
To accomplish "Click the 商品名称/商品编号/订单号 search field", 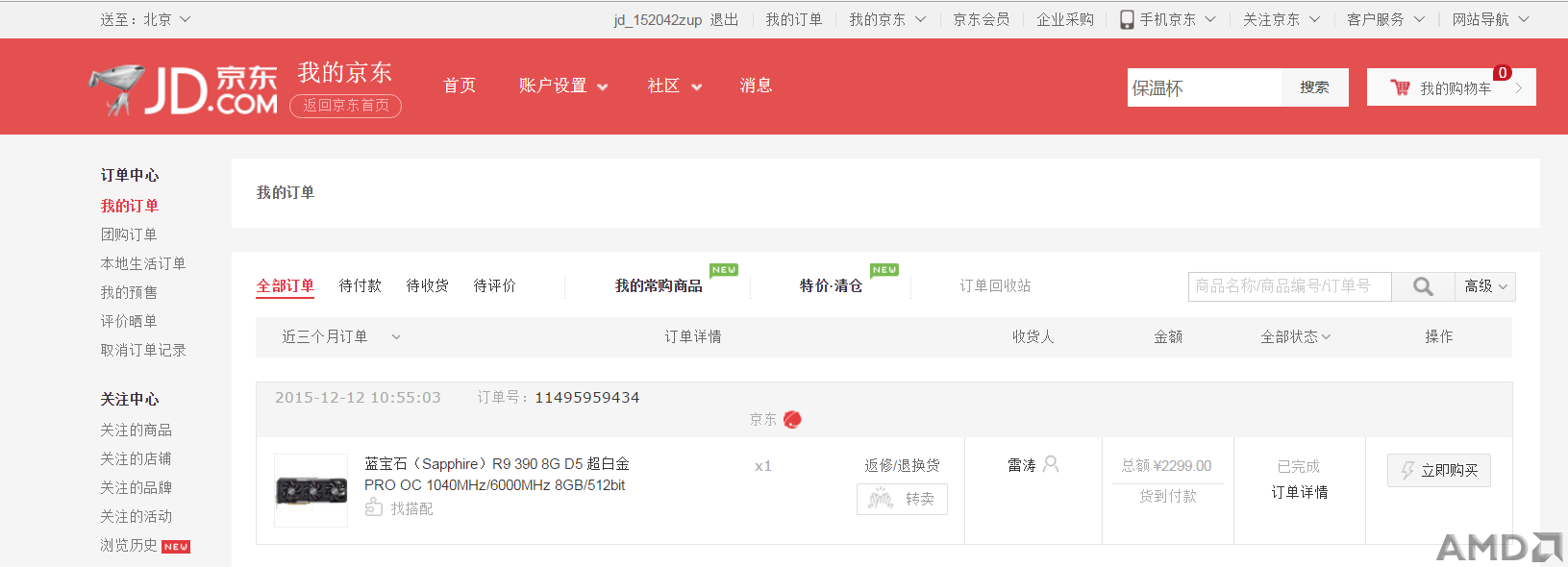I will point(1289,286).
